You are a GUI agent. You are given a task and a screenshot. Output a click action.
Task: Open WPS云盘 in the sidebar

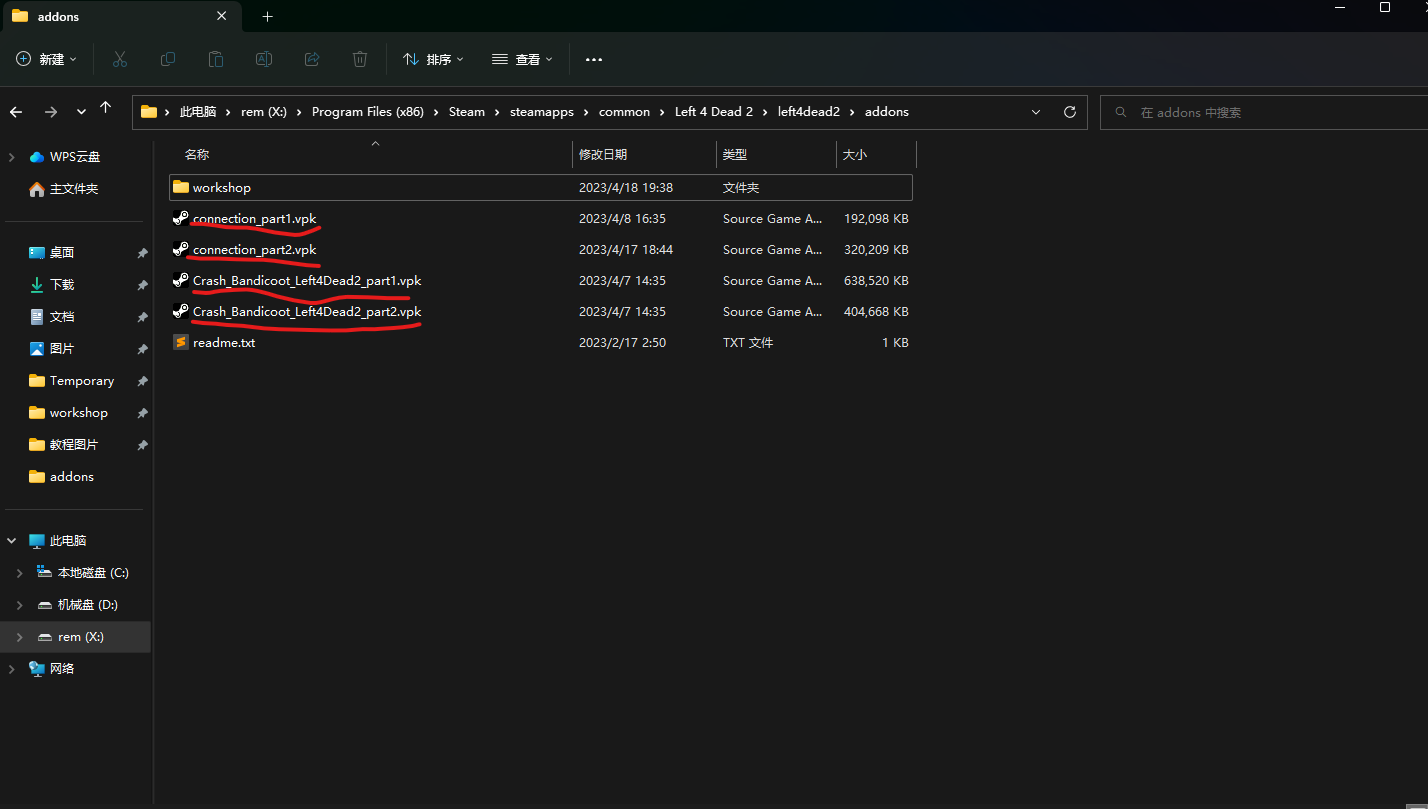tap(75, 156)
